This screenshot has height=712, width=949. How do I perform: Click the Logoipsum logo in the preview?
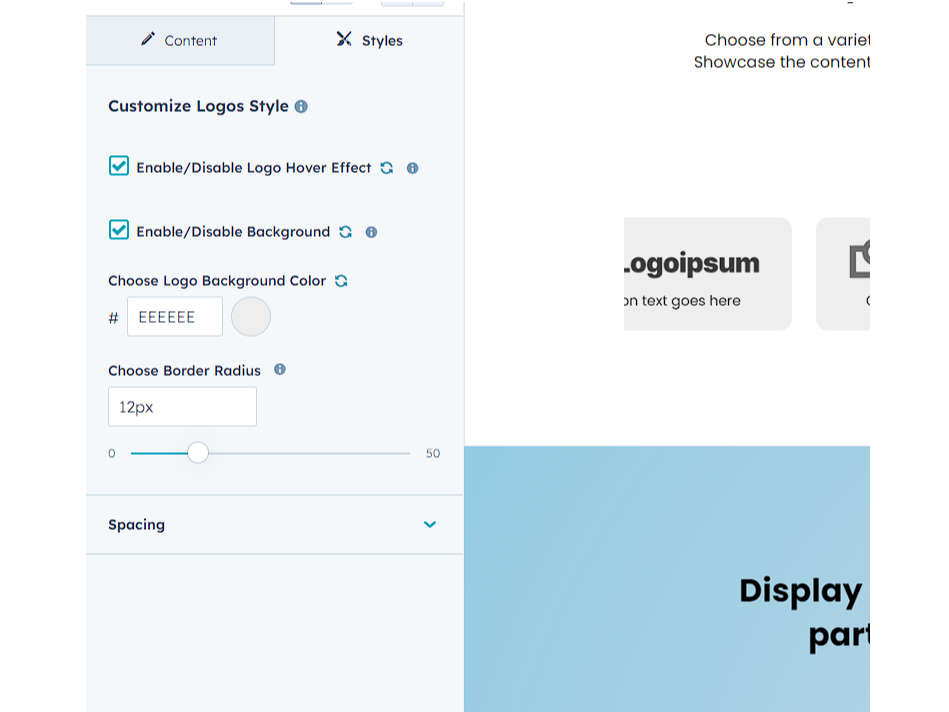coord(690,263)
